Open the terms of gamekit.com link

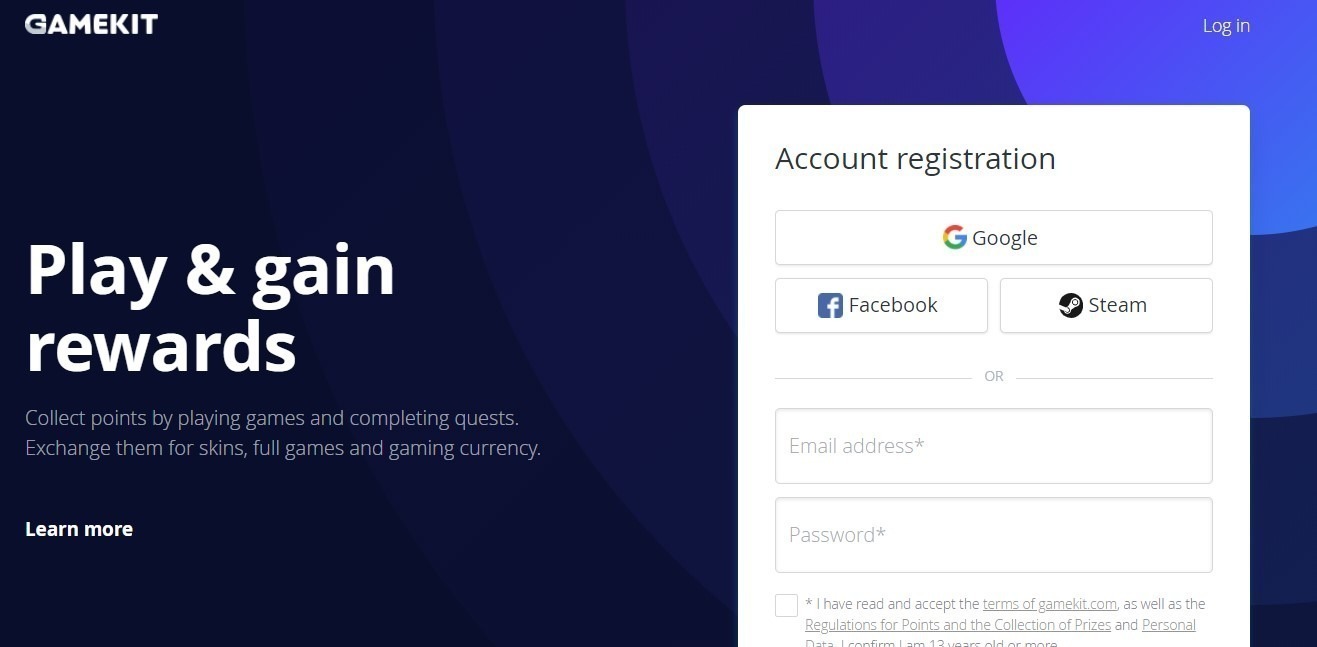point(1049,604)
